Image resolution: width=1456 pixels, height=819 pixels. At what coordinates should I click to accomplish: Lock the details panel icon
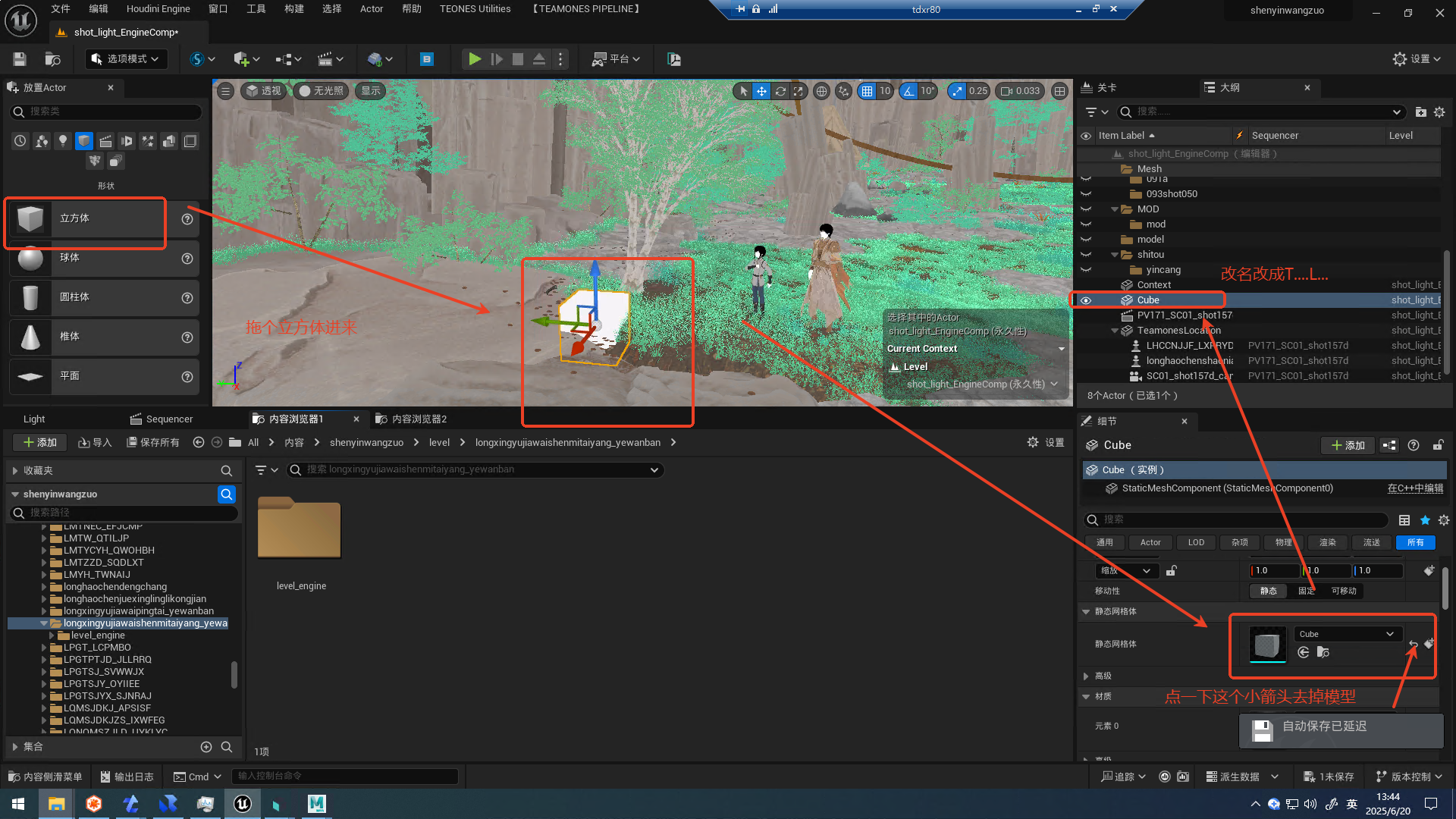[x=1438, y=445]
